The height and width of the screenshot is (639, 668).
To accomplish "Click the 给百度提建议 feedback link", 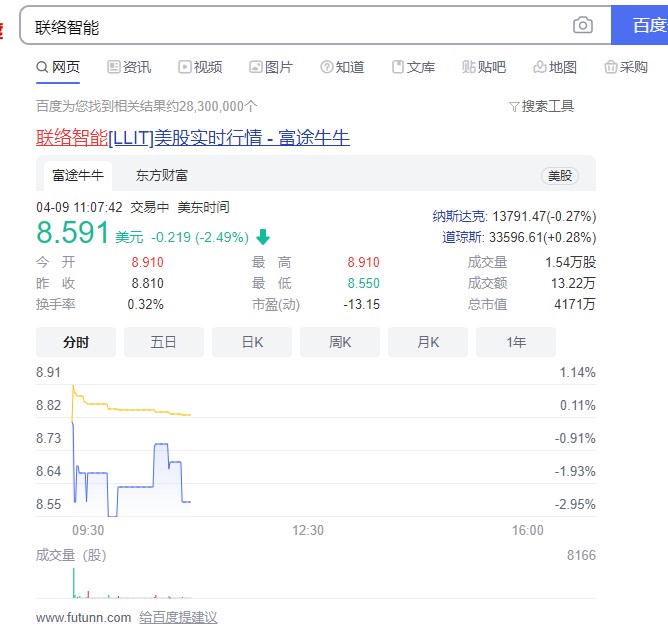I will click(178, 618).
